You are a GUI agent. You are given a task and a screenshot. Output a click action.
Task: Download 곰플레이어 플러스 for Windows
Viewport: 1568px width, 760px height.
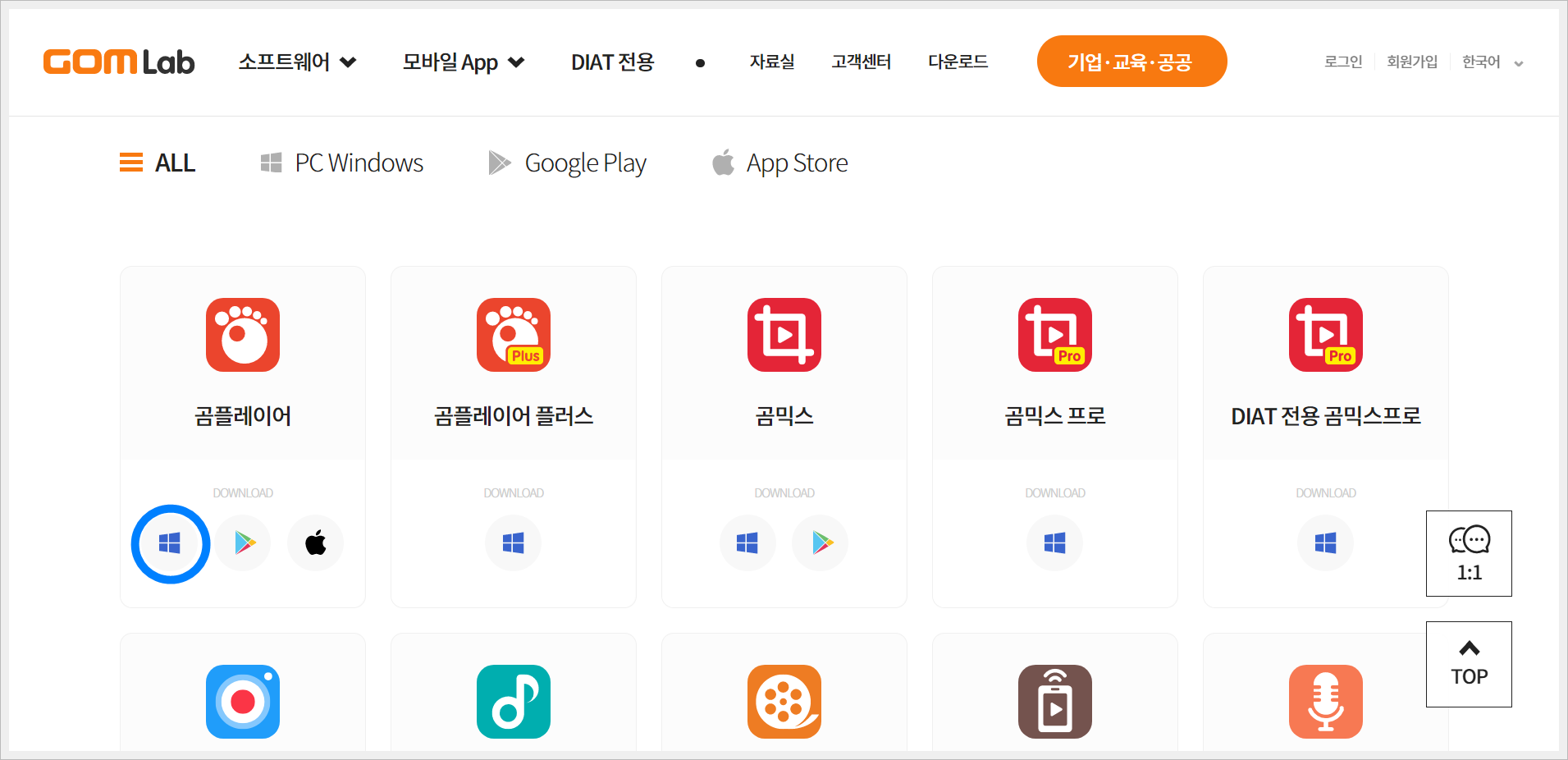click(x=514, y=543)
